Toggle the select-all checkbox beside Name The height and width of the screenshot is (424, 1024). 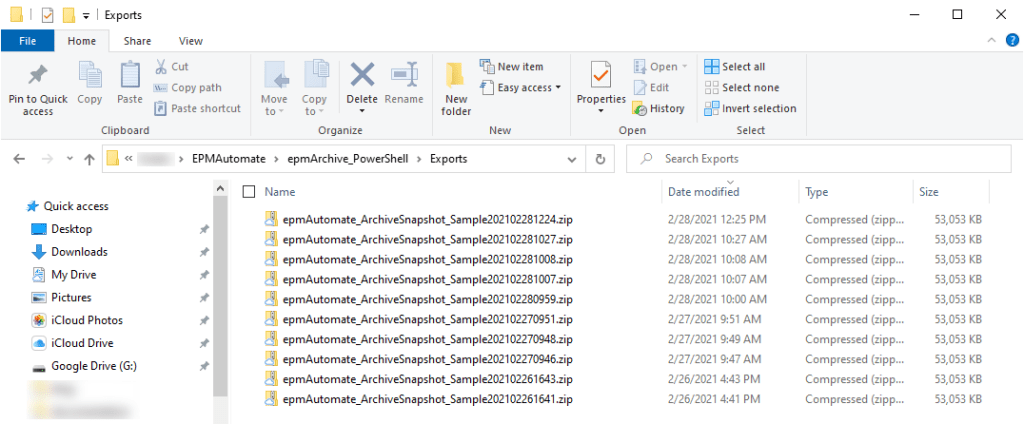tap(249, 192)
